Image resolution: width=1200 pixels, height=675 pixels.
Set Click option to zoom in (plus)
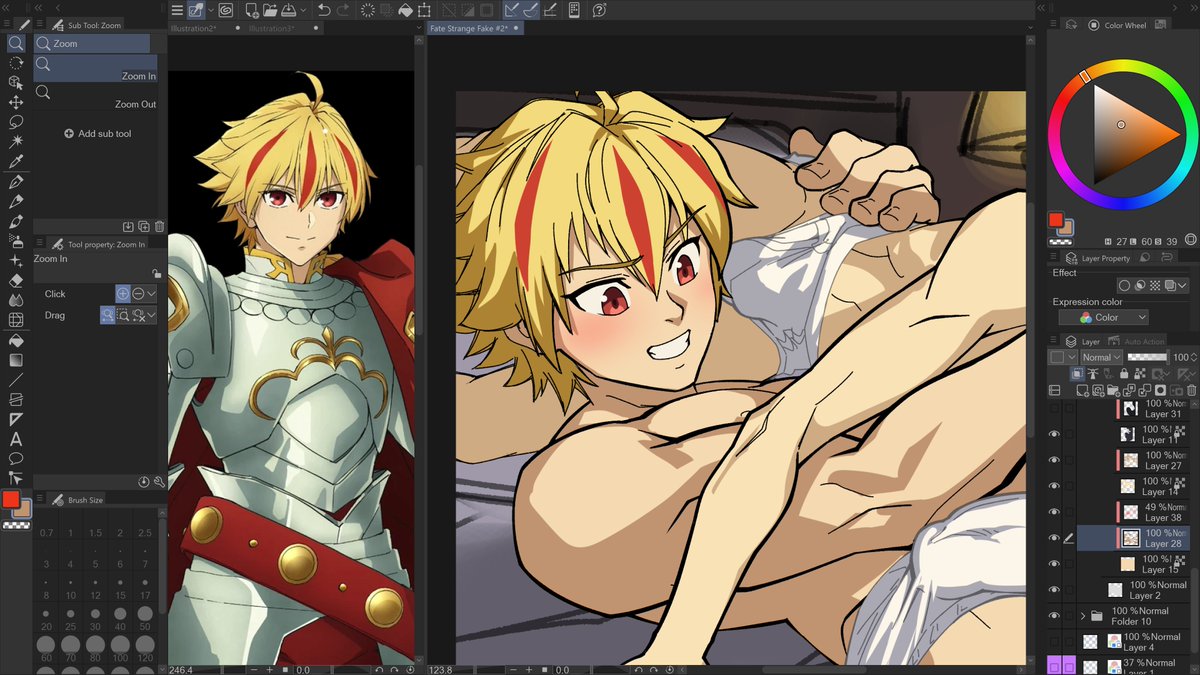point(123,294)
